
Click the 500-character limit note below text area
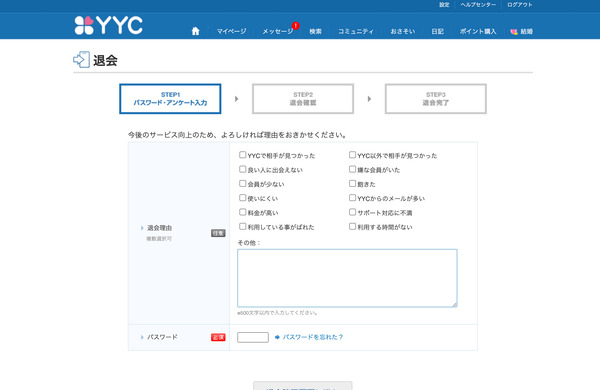click(277, 313)
